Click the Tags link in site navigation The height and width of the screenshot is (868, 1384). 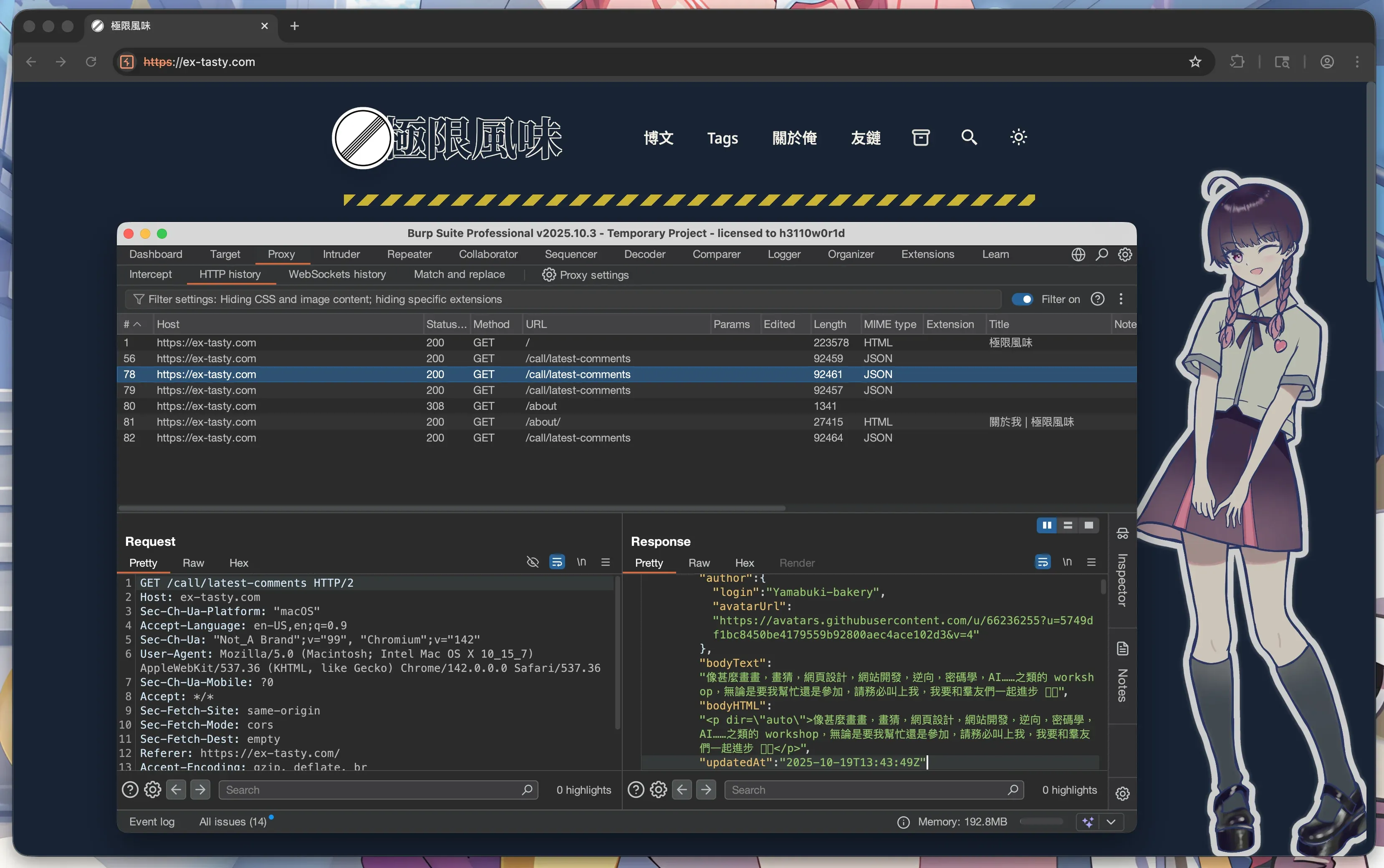coord(722,139)
